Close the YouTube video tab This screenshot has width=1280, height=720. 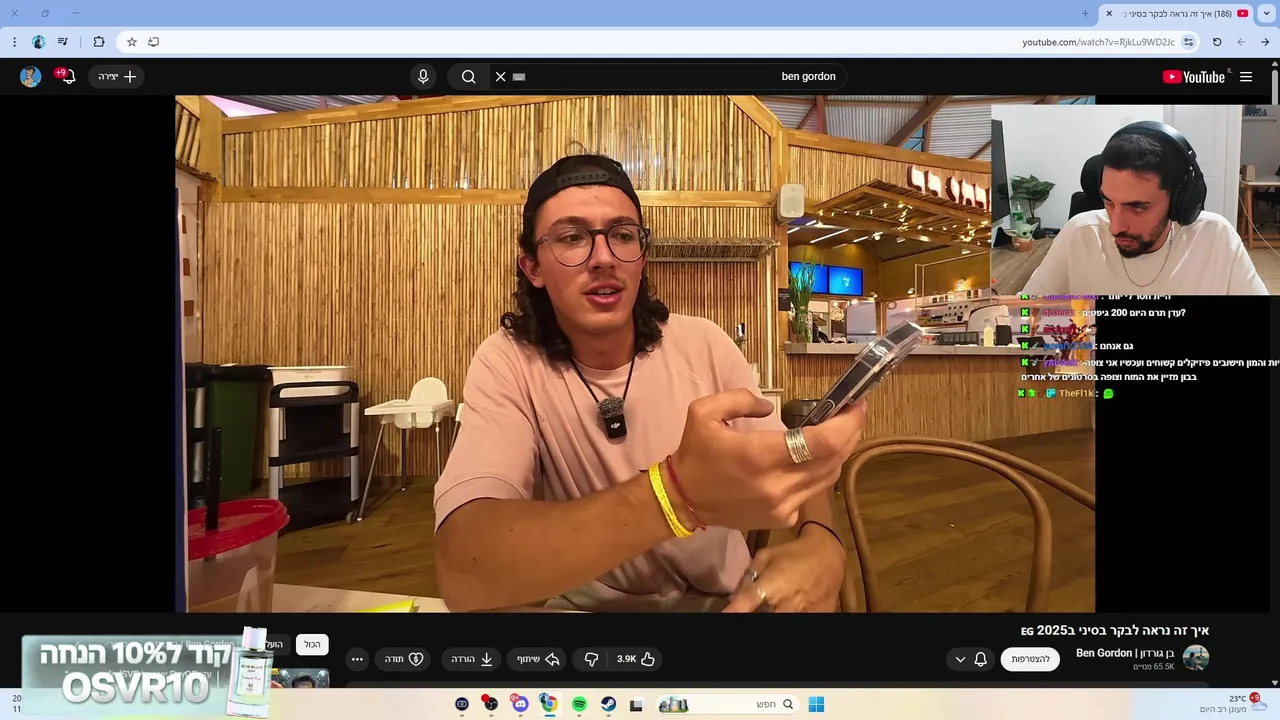[x=1109, y=13]
